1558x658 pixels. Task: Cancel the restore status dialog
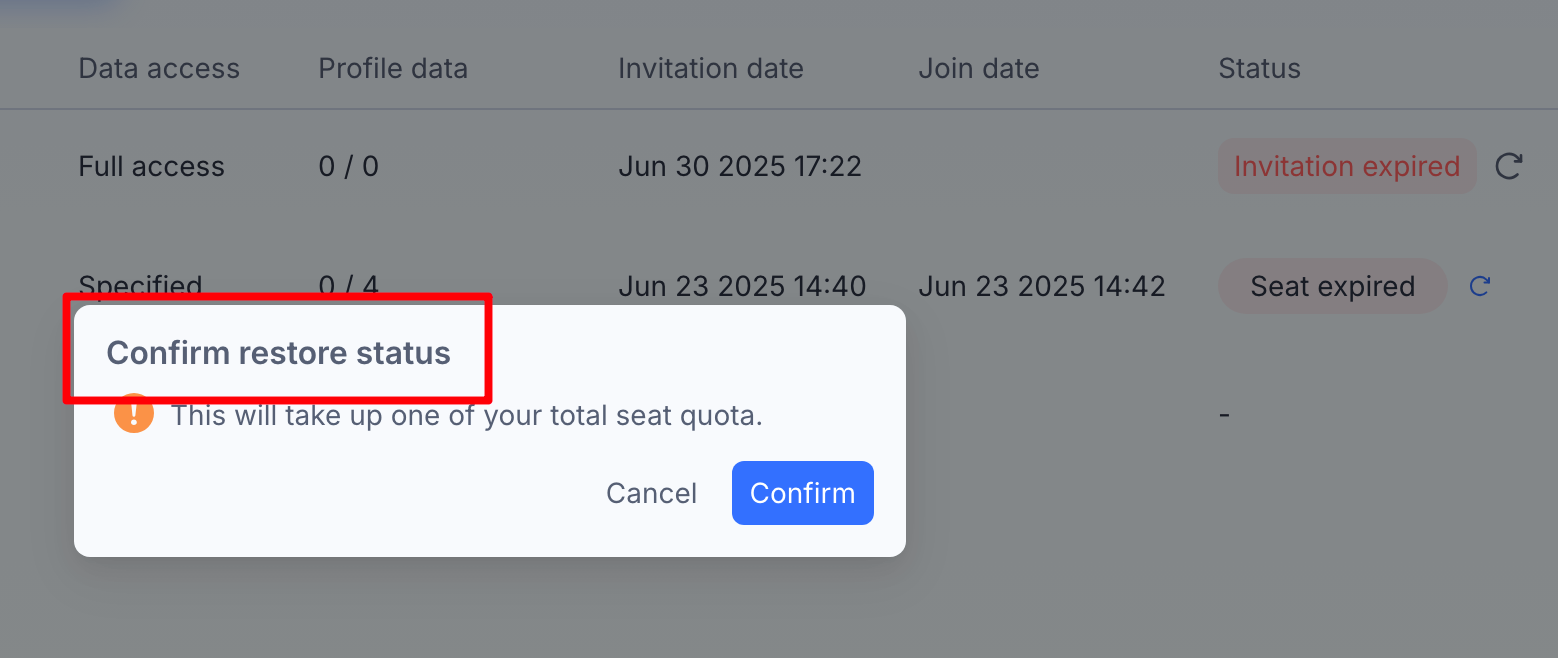(652, 493)
